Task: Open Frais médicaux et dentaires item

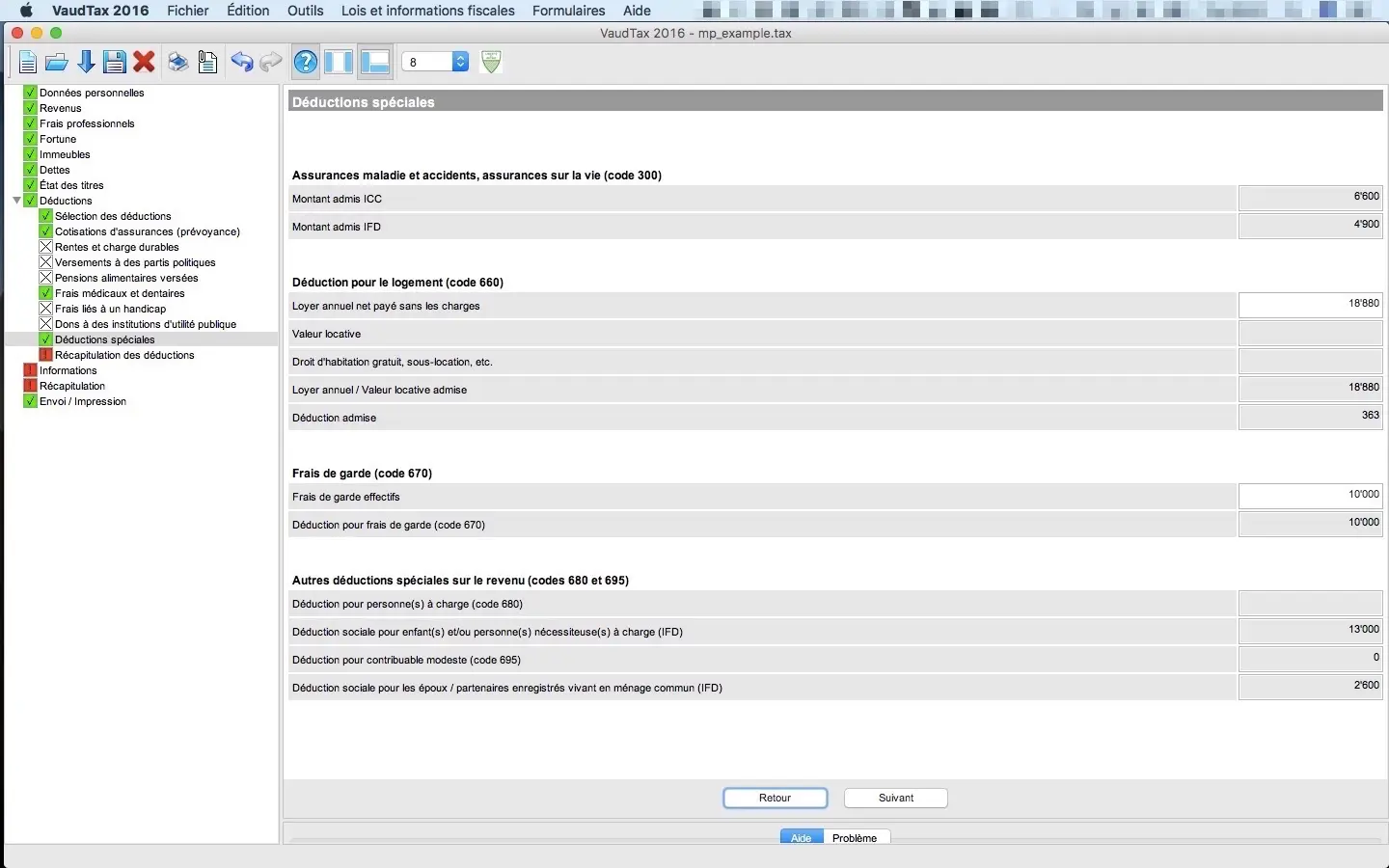Action: [120, 293]
